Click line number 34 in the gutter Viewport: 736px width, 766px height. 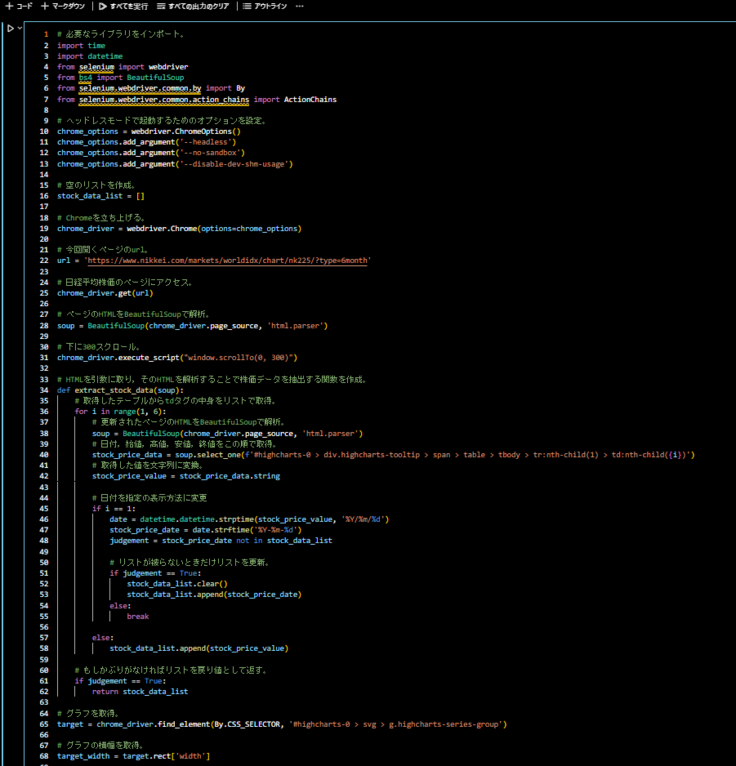pyautogui.click(x=44, y=389)
